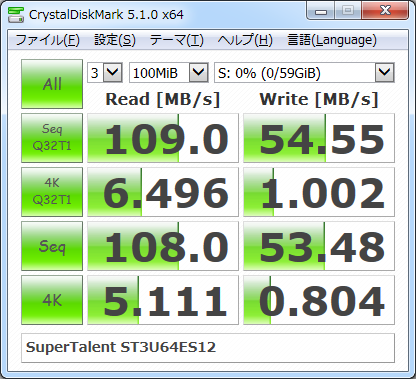
Task: Start the 4K Q32T1 test
Action: point(52,192)
